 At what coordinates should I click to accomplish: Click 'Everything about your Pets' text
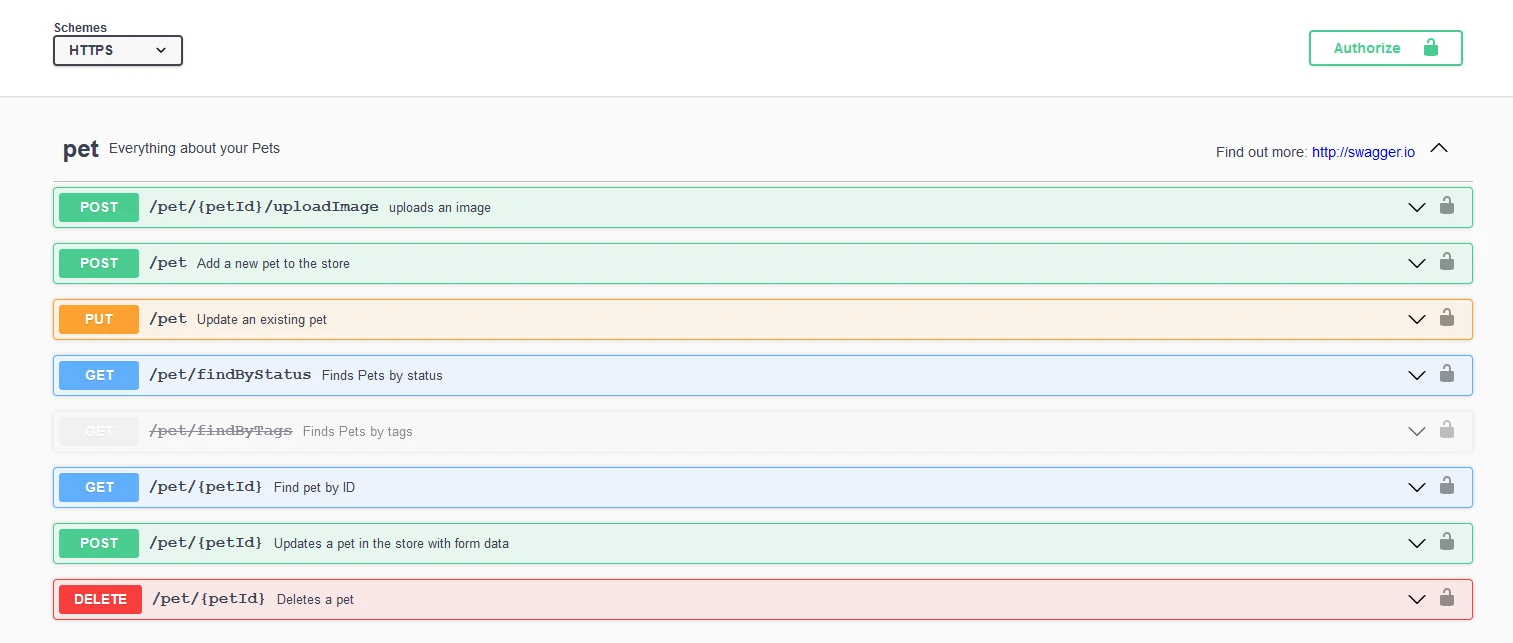pos(194,149)
